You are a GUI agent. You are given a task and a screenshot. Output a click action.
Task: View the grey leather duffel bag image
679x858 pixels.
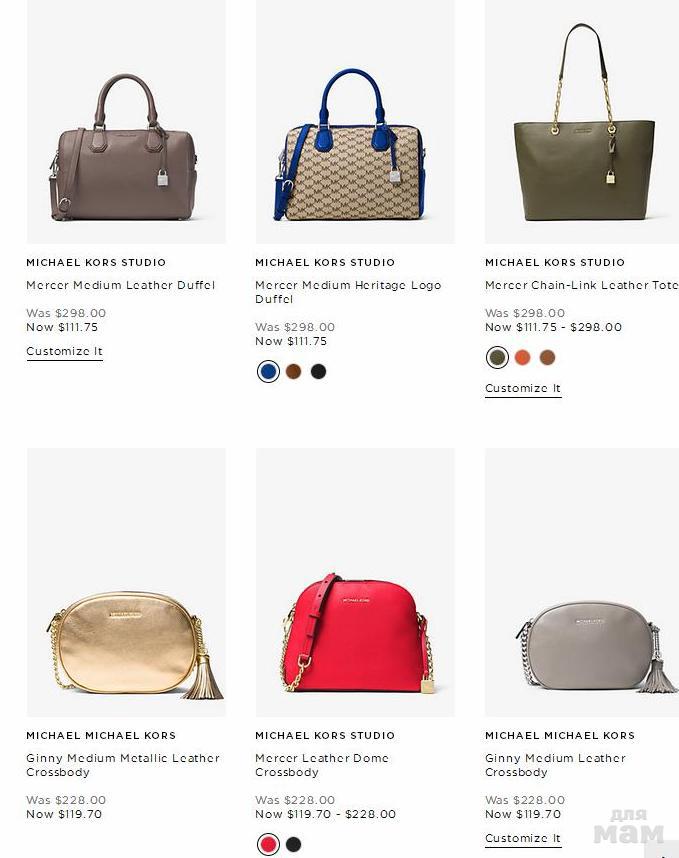pos(126,121)
